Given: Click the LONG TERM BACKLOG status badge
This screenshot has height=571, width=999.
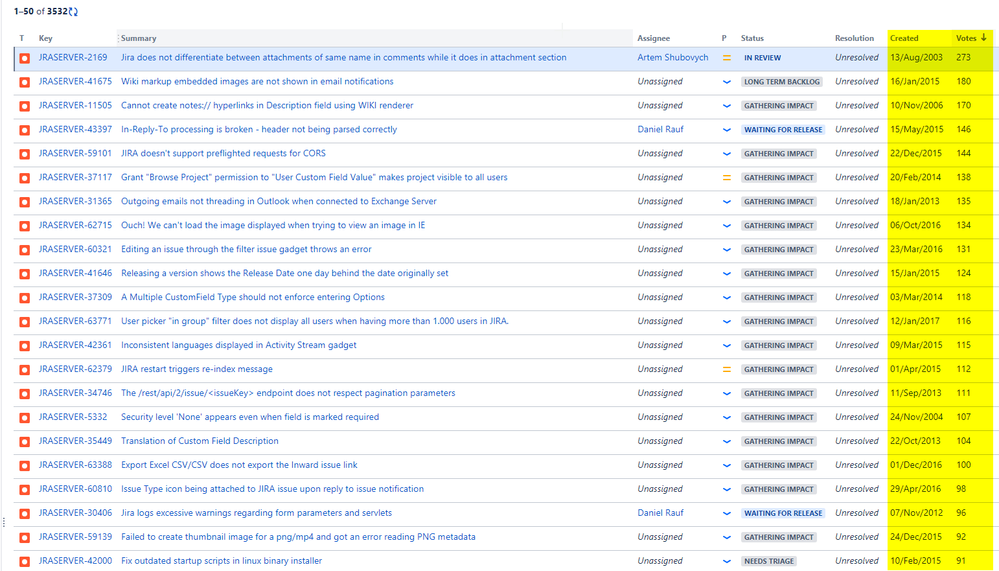Looking at the screenshot, I should pos(782,82).
